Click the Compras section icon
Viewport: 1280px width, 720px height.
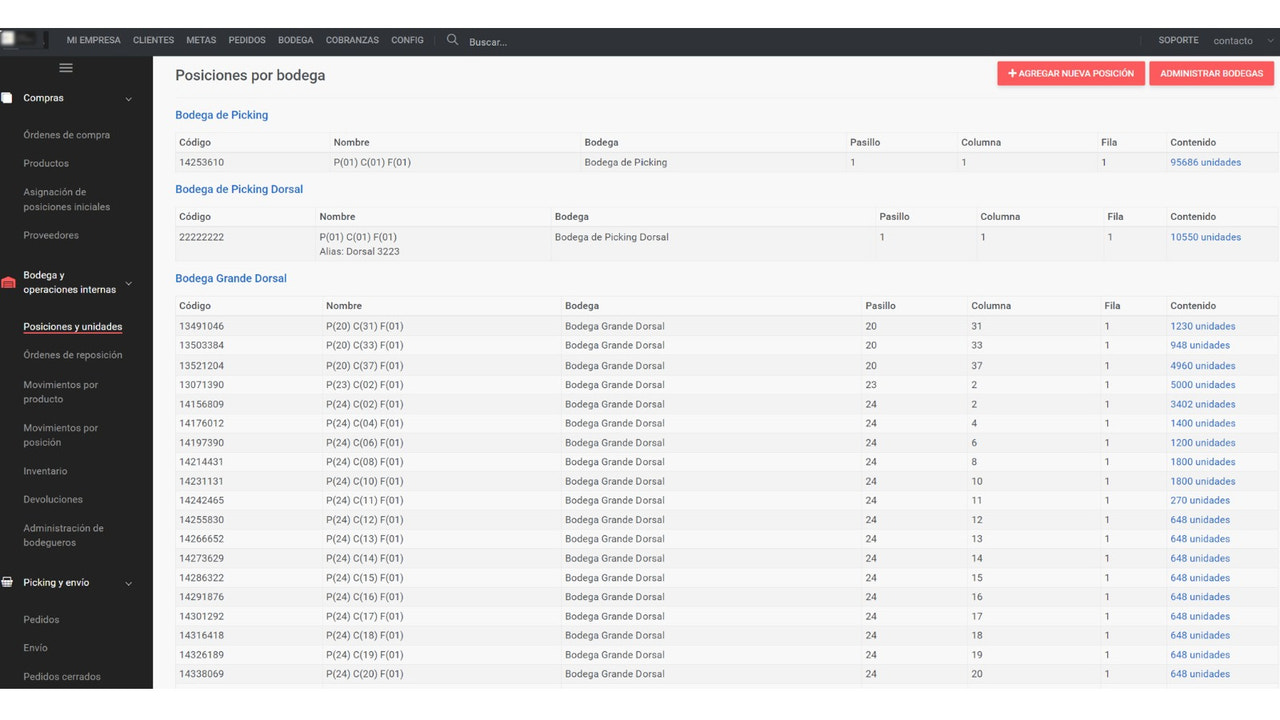[7, 98]
